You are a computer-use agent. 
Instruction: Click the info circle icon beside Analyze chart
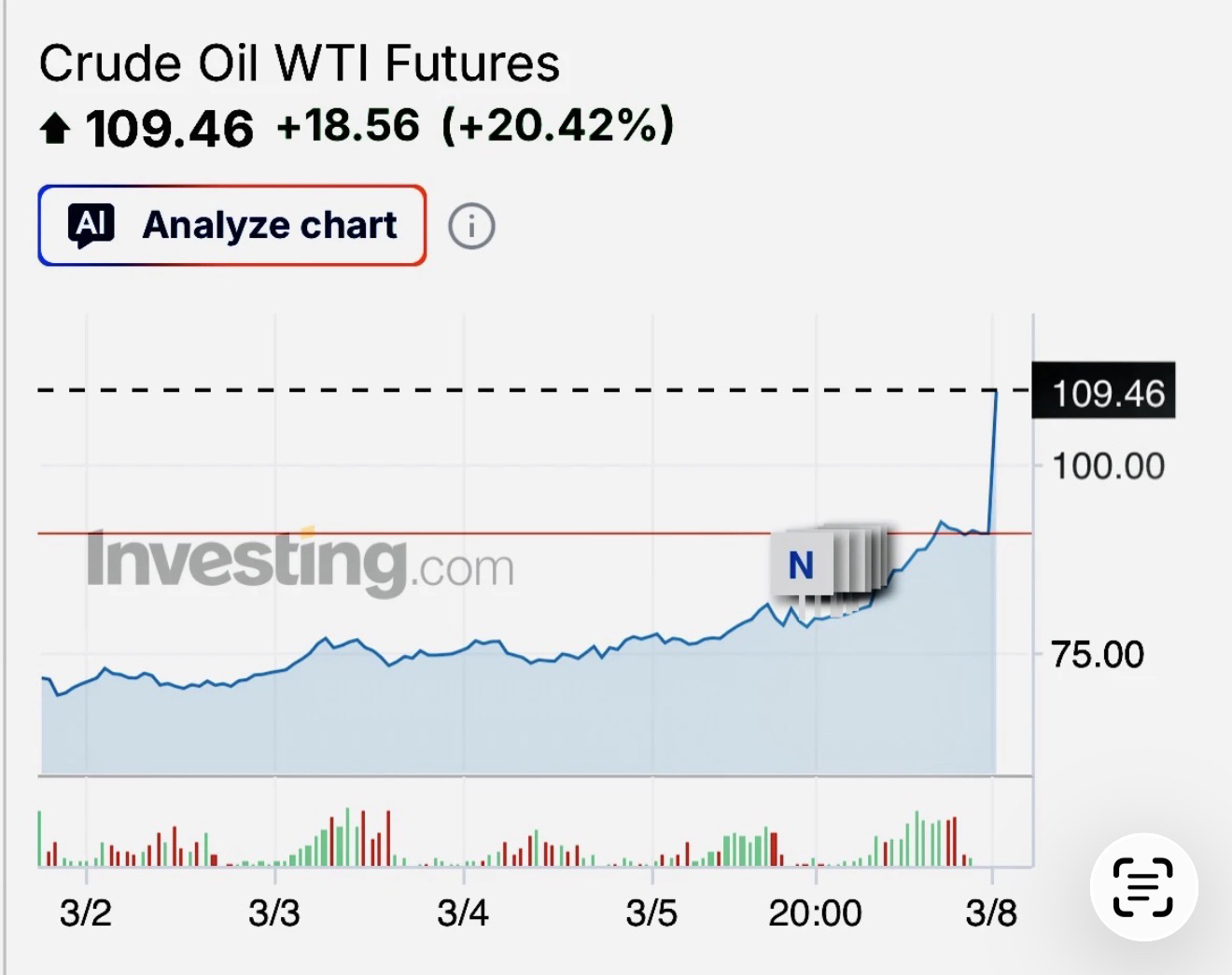[471, 226]
